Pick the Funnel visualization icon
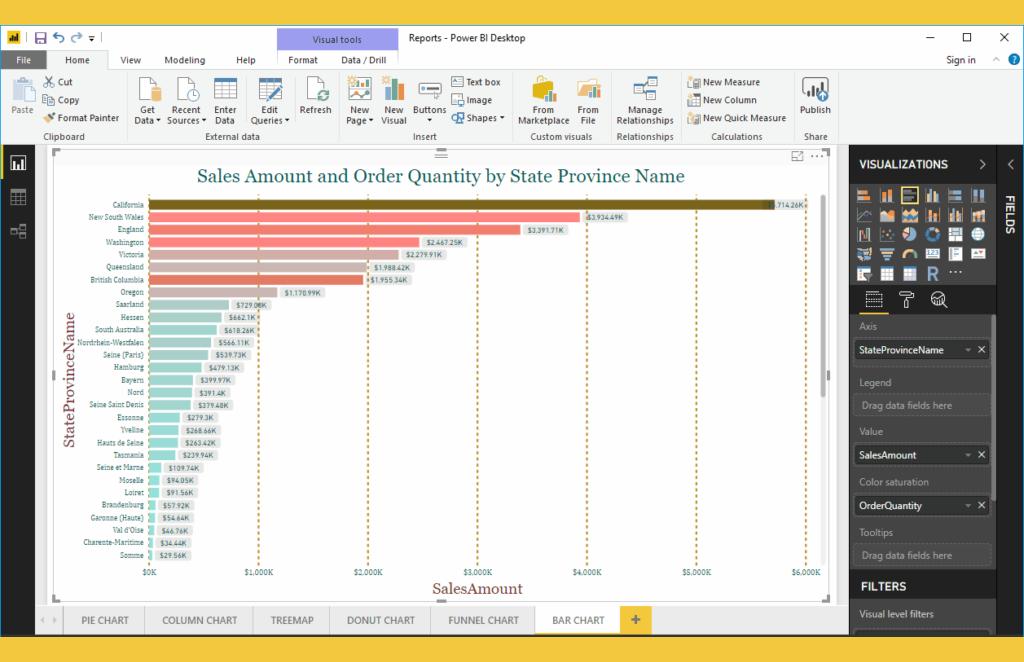The width and height of the screenshot is (1024, 662). pyautogui.click(x=887, y=254)
